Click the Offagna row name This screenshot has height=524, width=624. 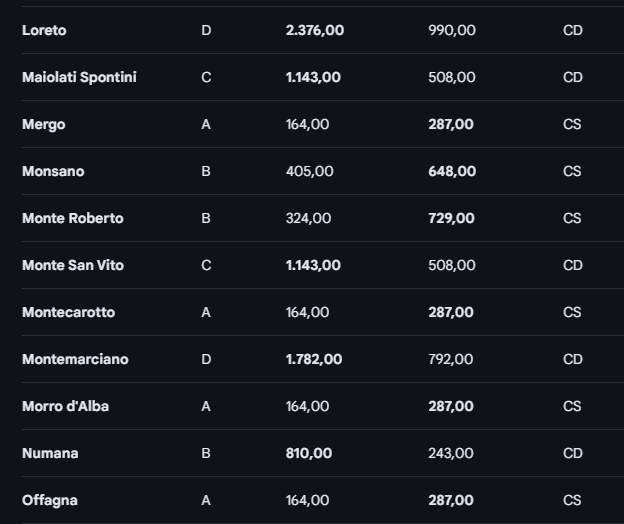49,500
